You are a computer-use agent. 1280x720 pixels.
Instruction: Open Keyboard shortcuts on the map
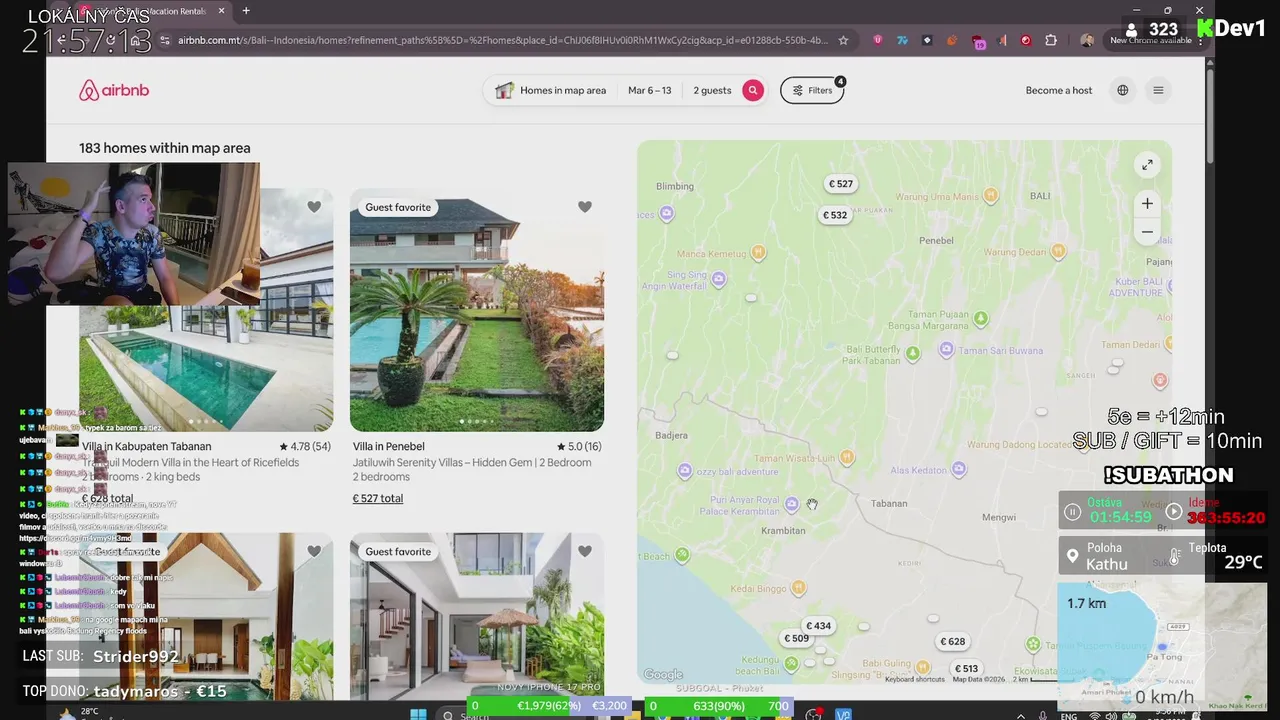tap(914, 679)
